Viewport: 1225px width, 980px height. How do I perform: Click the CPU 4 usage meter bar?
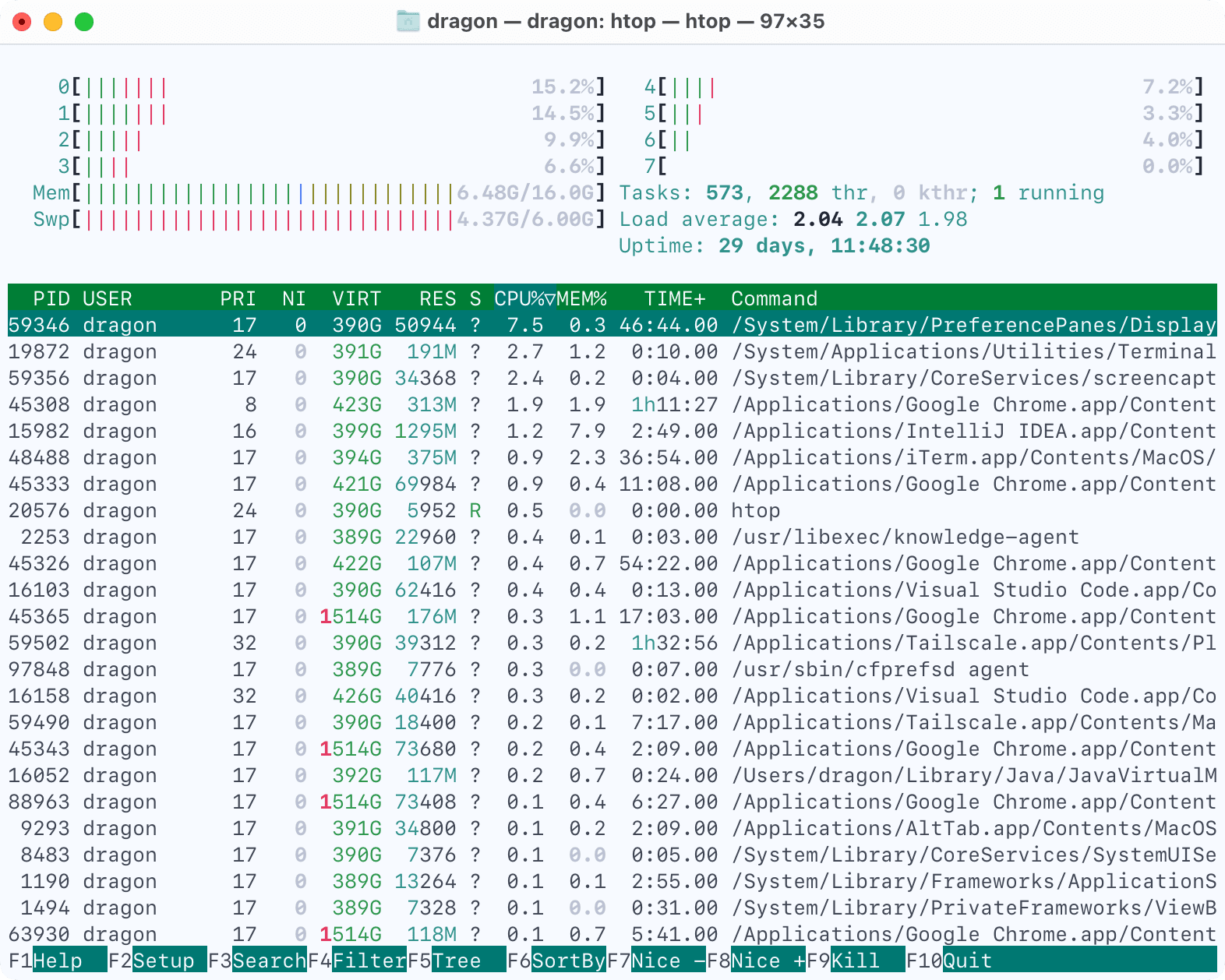click(924, 86)
